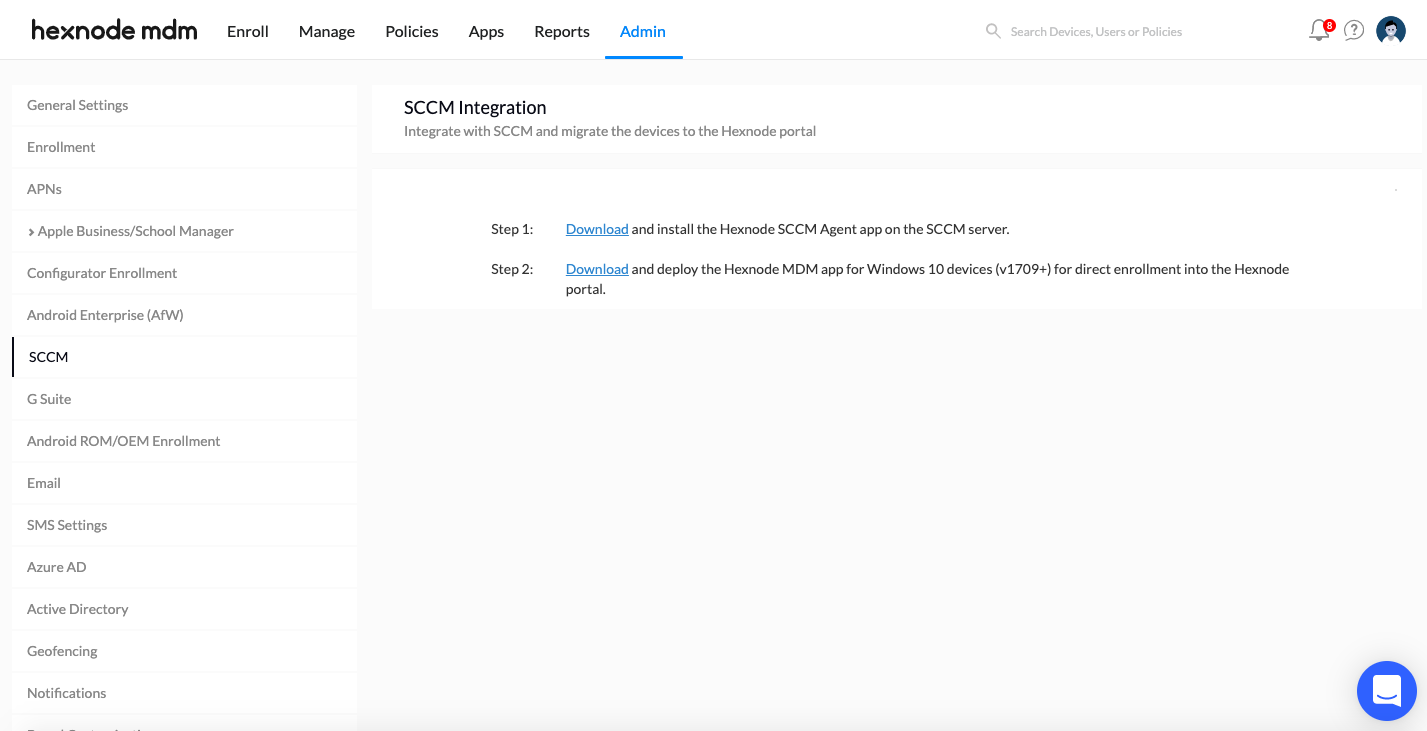This screenshot has height=731, width=1427.
Task: Click the help question mark icon
Action: pos(1354,30)
